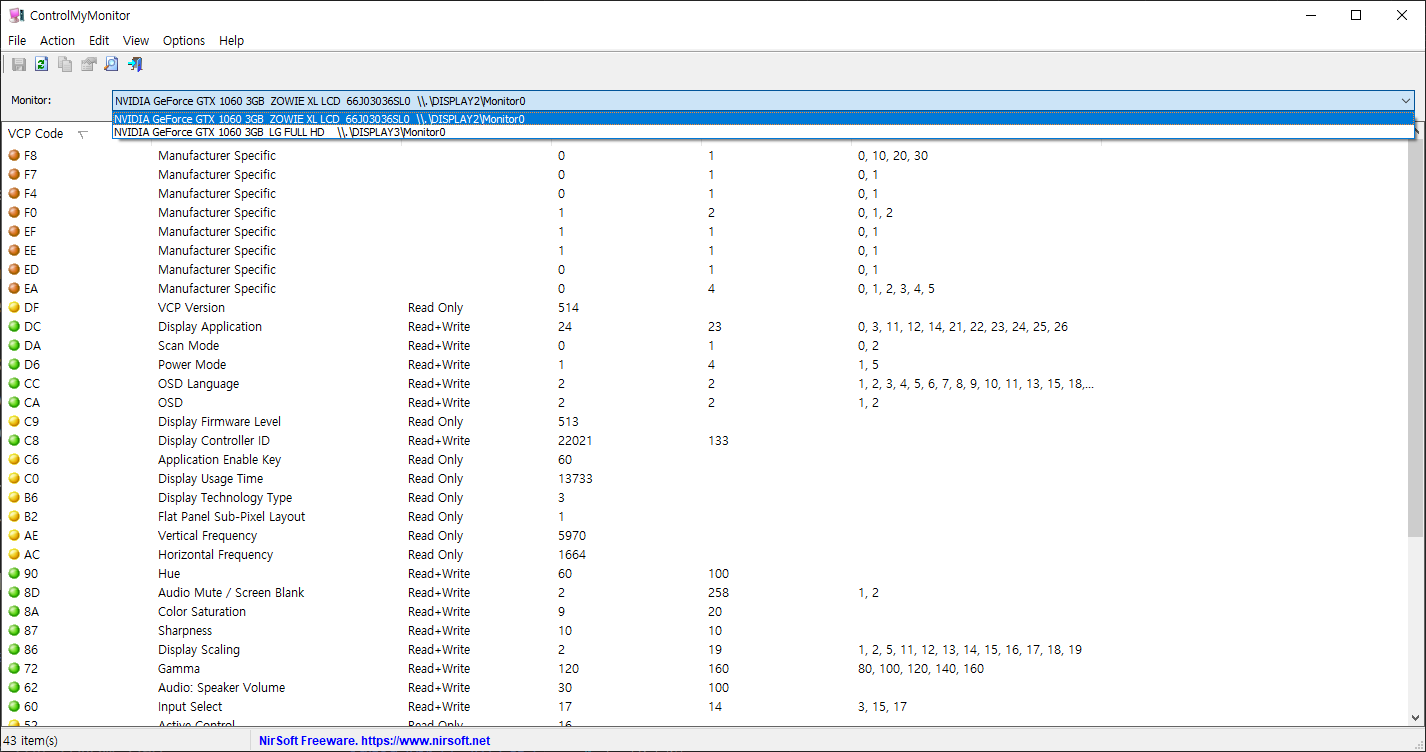Click the green dot beside code 60
Image resolution: width=1426 pixels, height=752 pixels.
tap(14, 707)
